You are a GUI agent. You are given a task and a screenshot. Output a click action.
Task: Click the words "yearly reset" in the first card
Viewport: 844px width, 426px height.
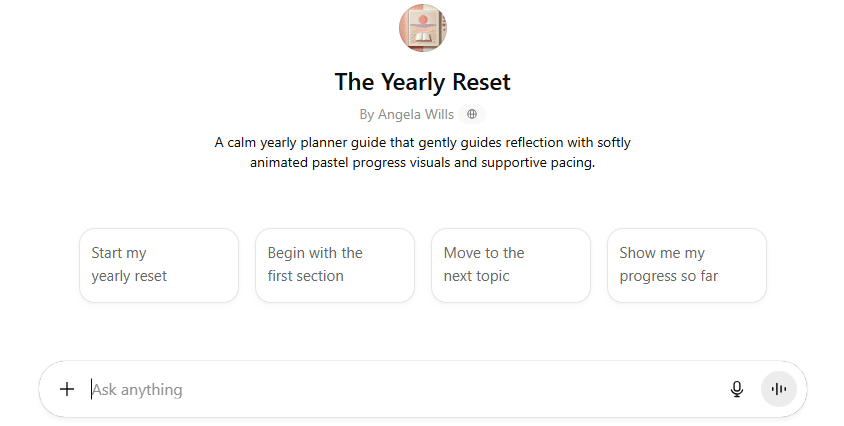click(129, 276)
